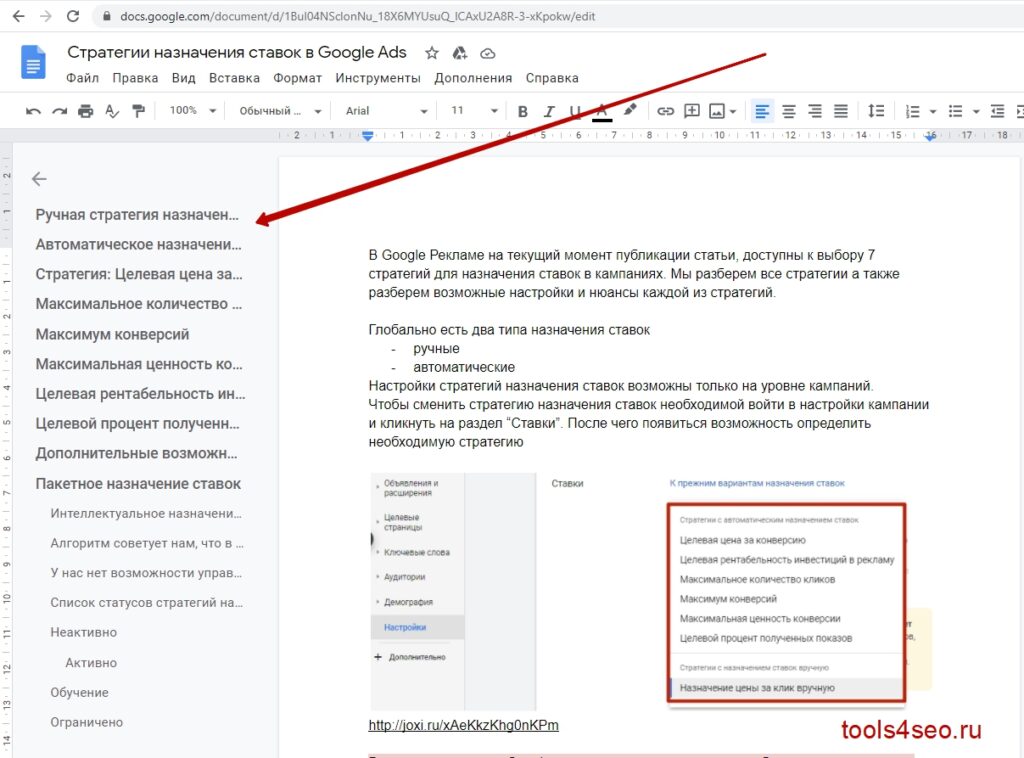
Task: Open the Дополнения menu
Action: pyautogui.click(x=473, y=78)
